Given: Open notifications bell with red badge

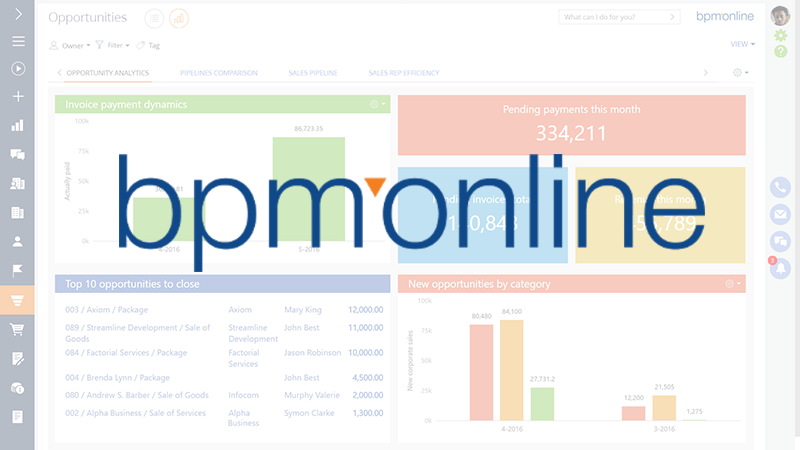Looking at the screenshot, I should (x=780, y=266).
